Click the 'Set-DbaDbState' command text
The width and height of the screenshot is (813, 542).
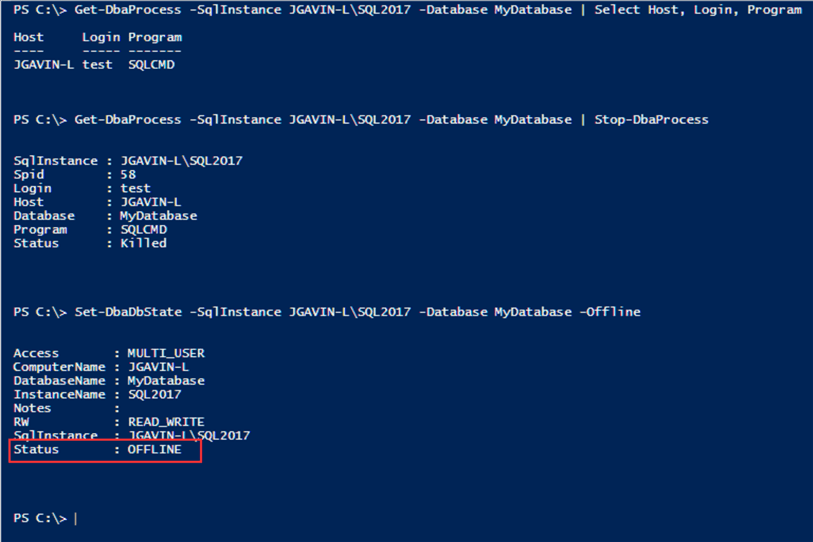tap(128, 312)
